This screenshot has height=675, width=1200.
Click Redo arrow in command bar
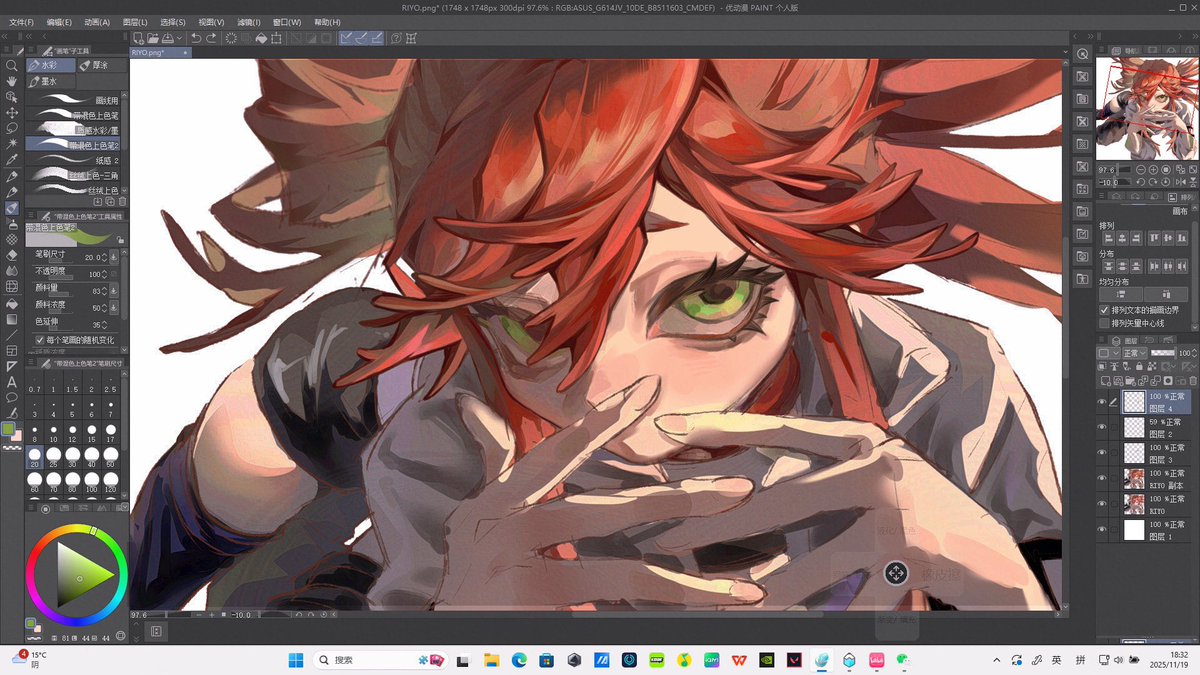211,38
